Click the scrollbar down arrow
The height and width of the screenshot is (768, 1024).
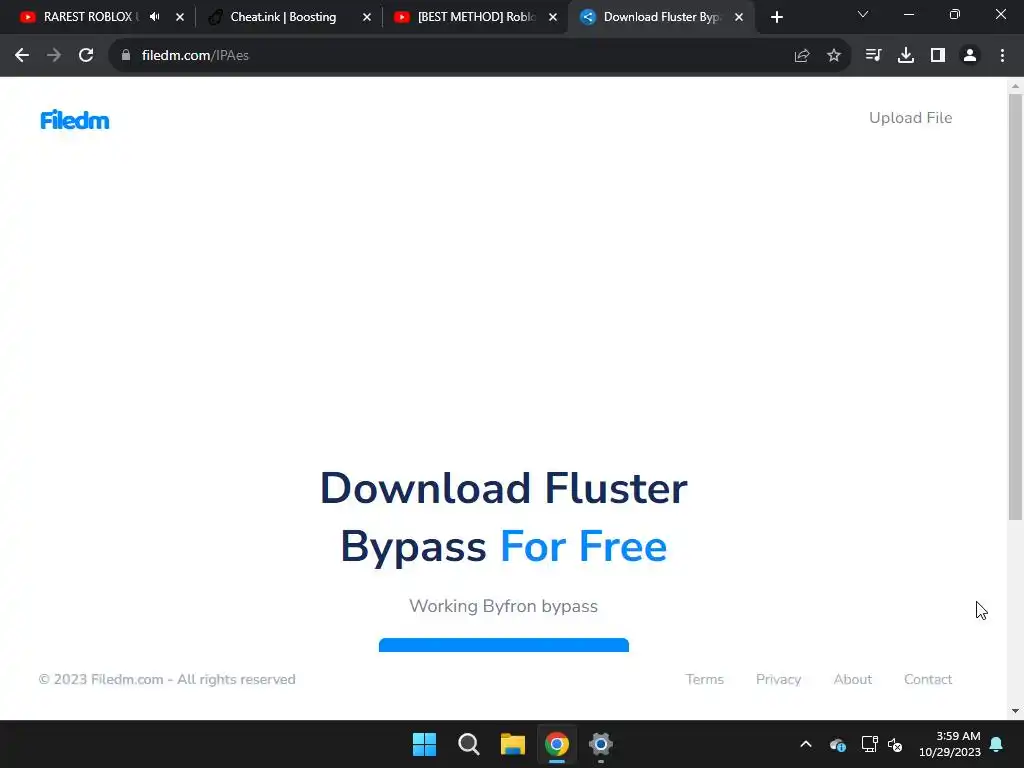pos(1015,711)
